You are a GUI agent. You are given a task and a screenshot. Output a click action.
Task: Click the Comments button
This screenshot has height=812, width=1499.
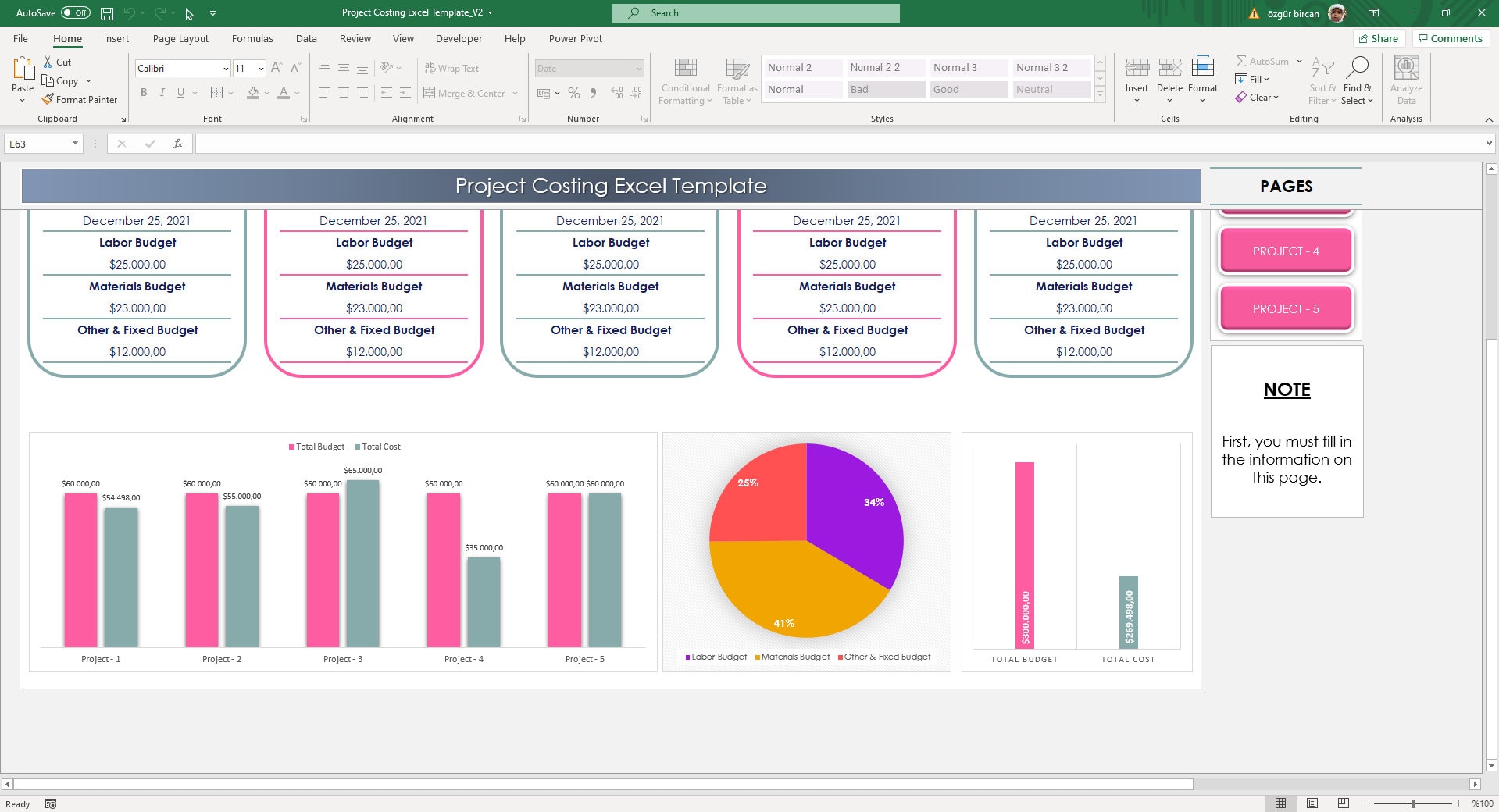click(x=1451, y=38)
